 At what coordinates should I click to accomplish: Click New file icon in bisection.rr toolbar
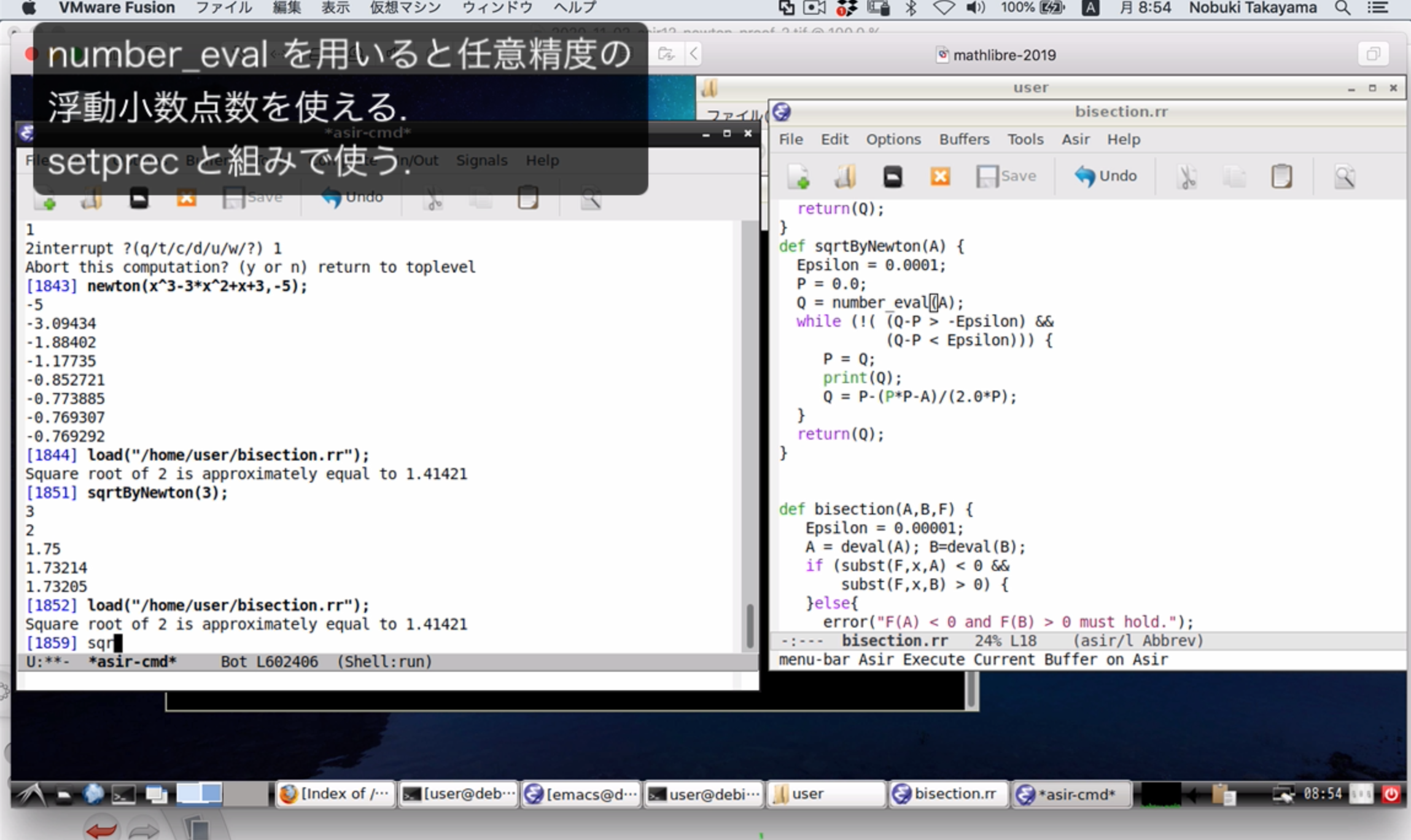click(798, 177)
